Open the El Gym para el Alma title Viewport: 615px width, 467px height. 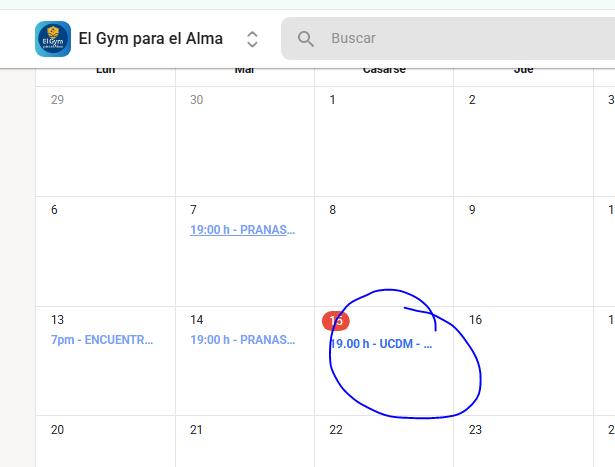click(150, 39)
